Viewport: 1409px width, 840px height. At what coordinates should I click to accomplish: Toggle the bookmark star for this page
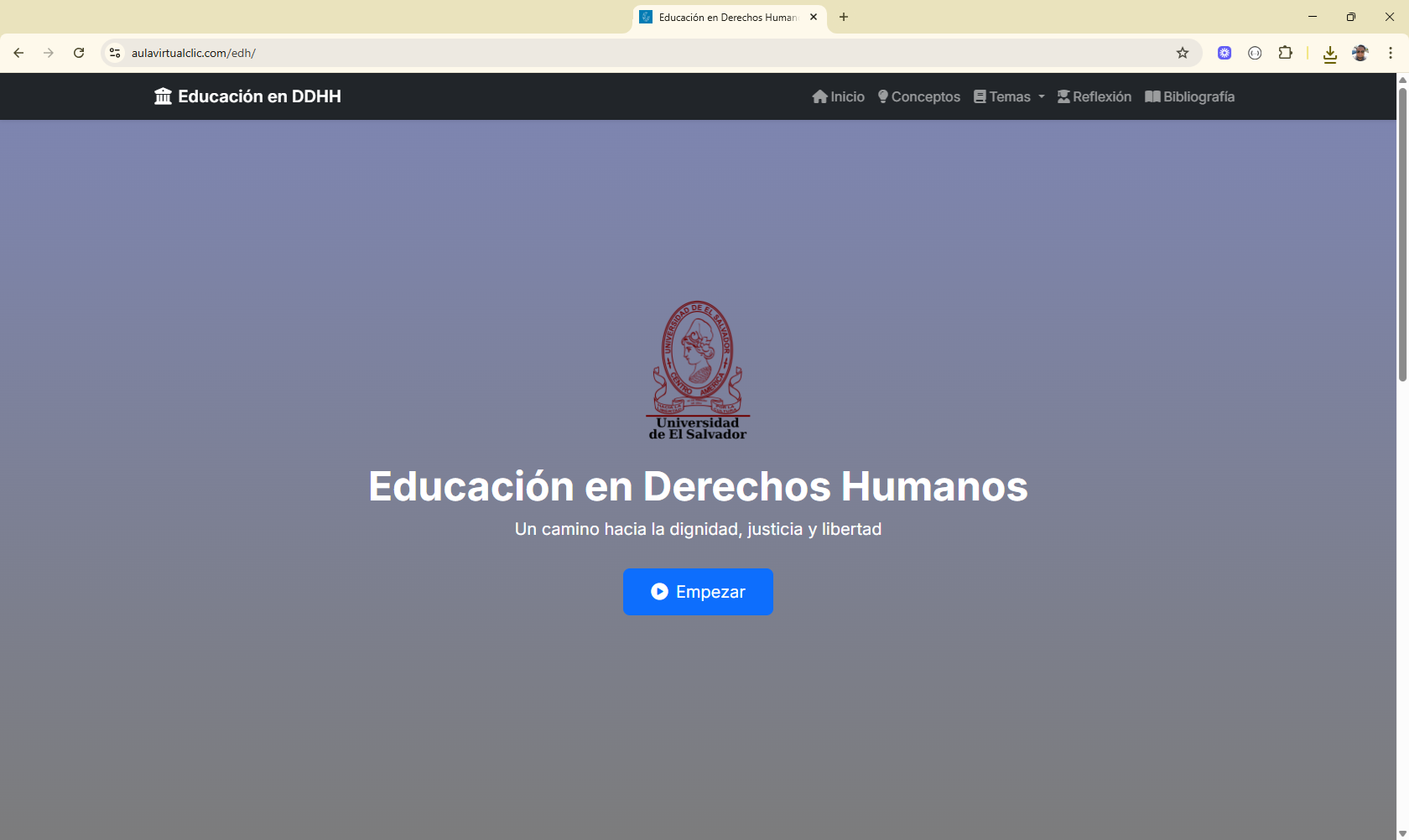coord(1183,52)
